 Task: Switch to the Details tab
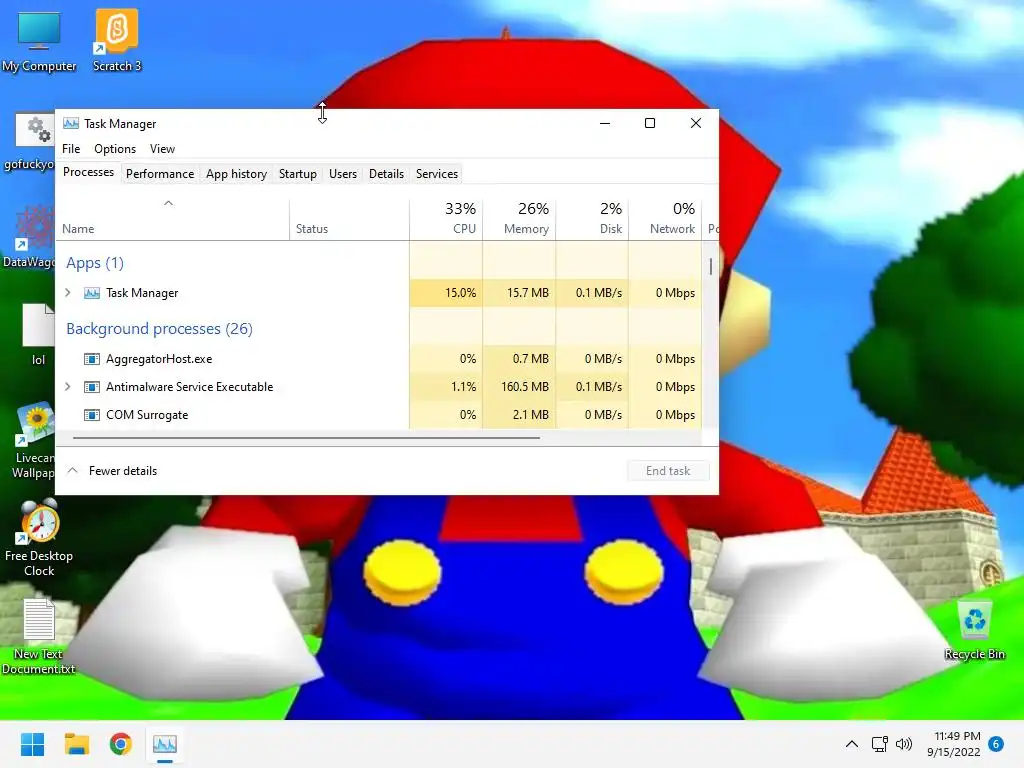(x=386, y=174)
